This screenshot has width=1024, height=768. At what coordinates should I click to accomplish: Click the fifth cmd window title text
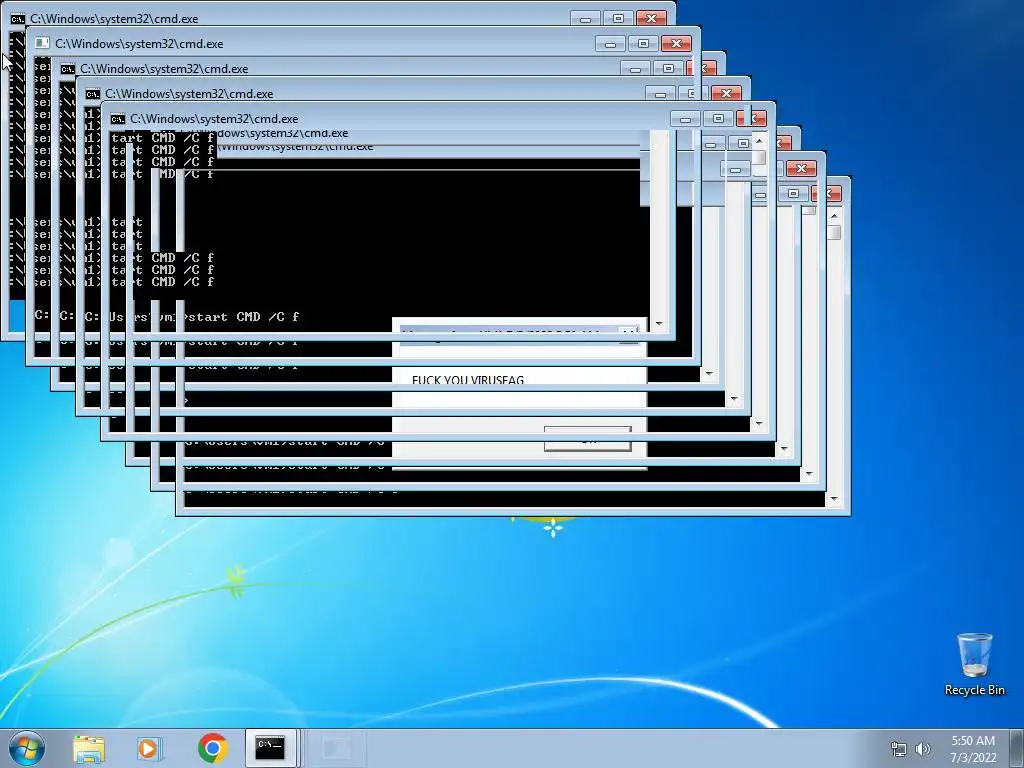coord(214,119)
